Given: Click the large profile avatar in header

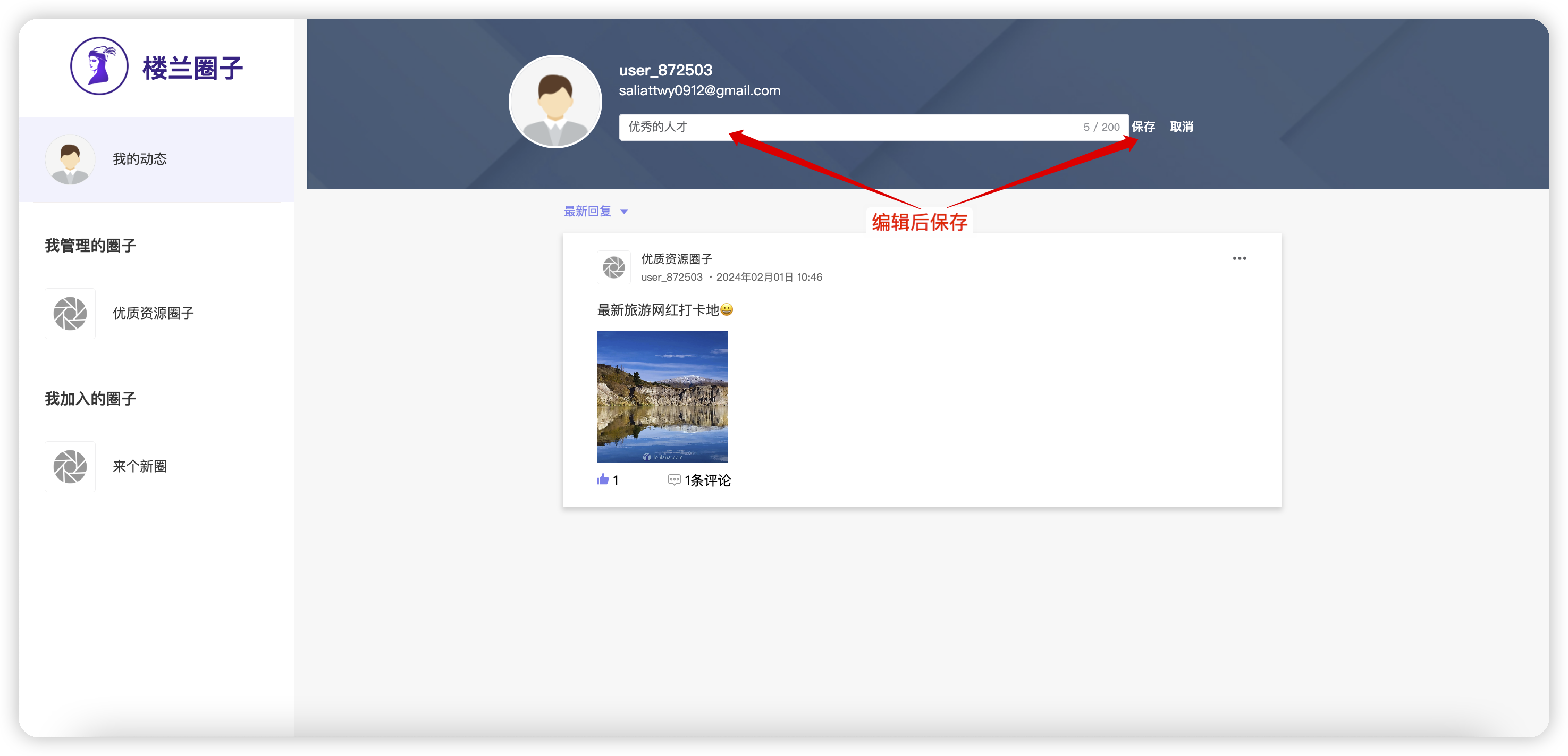Looking at the screenshot, I should [554, 102].
